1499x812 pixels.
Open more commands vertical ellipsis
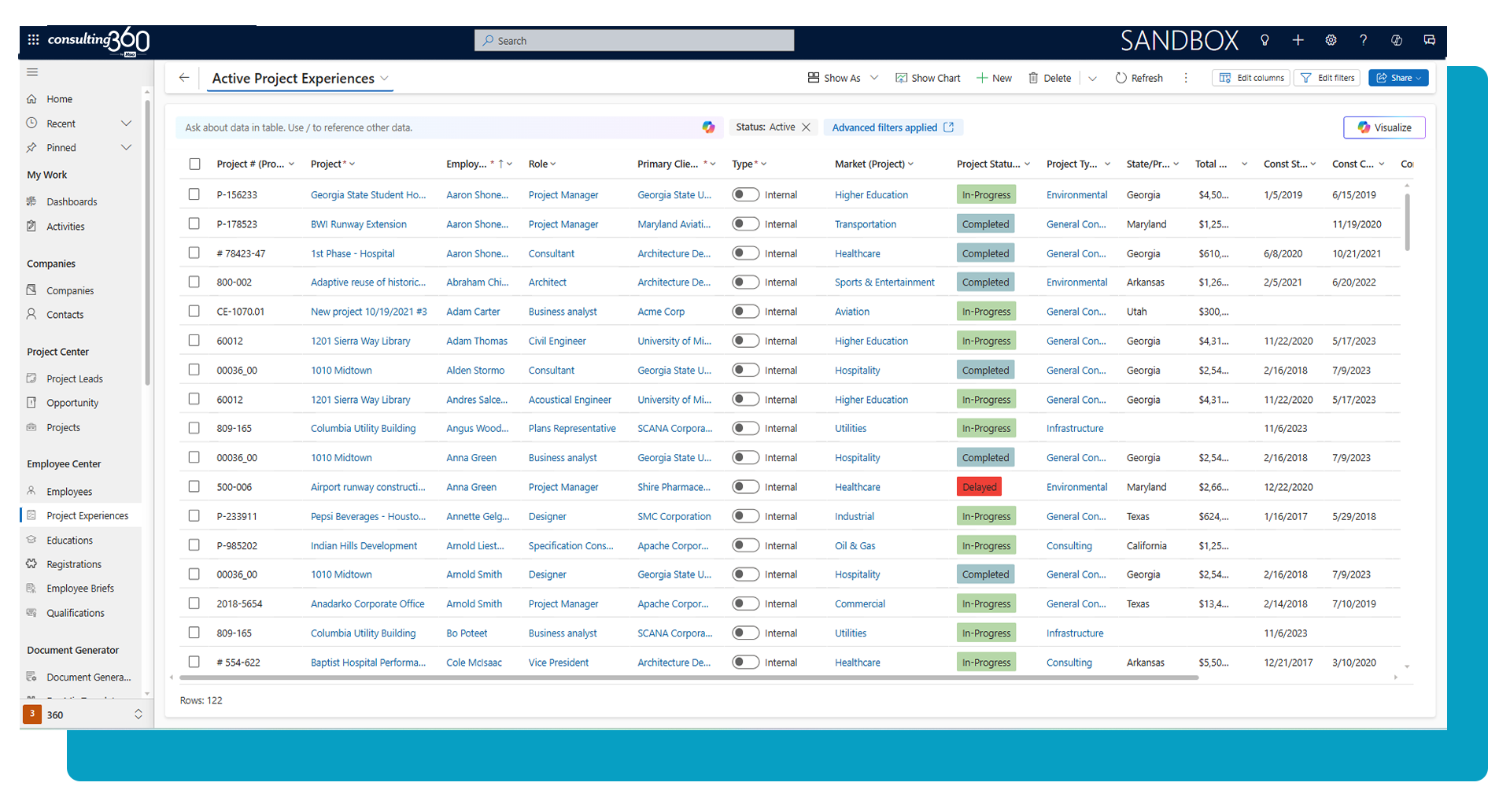[x=1186, y=78]
